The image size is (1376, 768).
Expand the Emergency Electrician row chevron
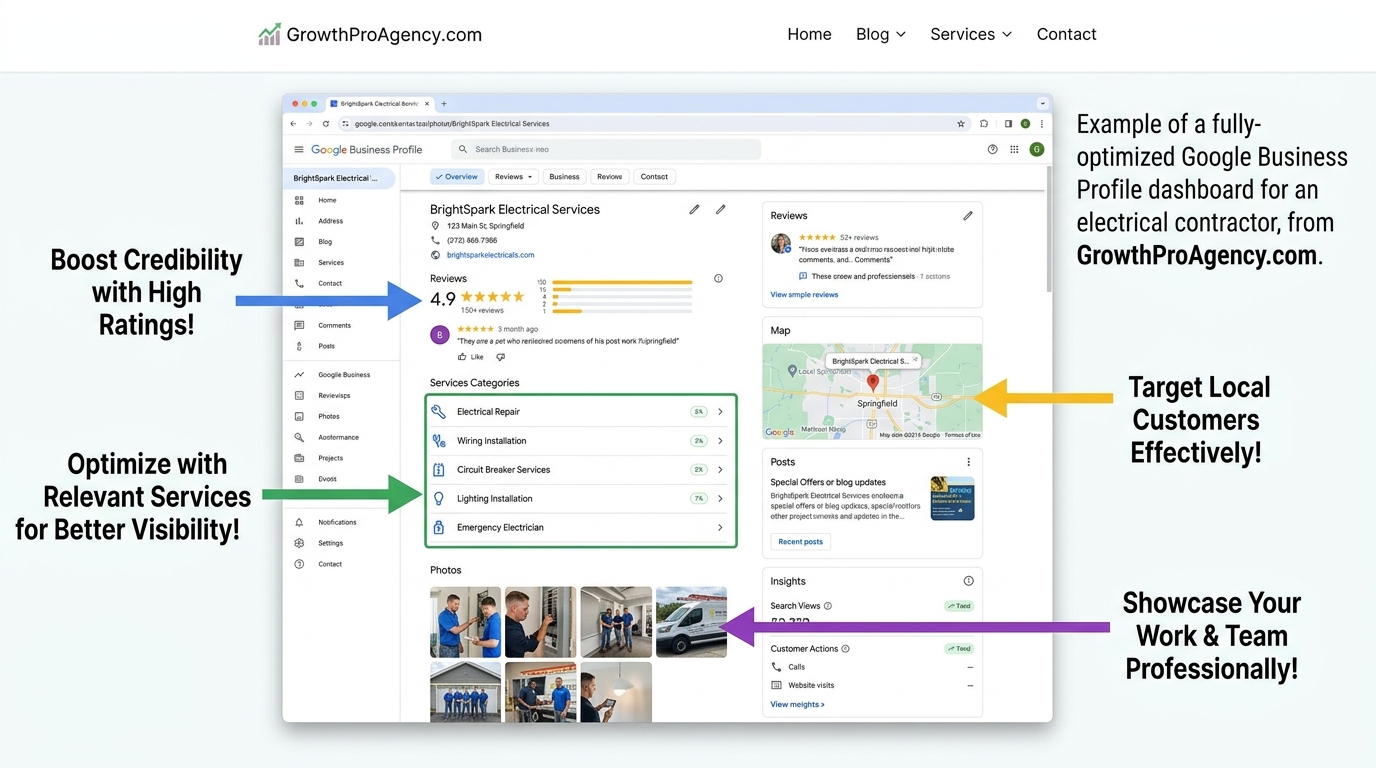click(x=720, y=527)
